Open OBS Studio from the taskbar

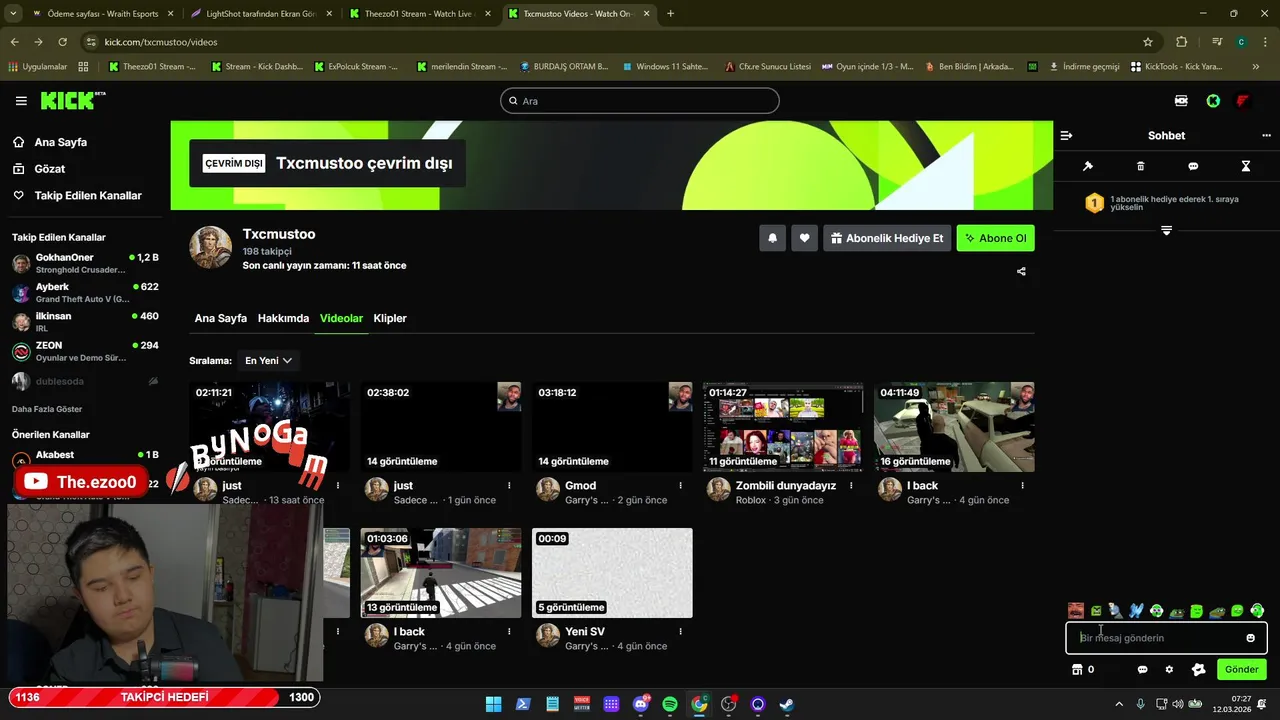[x=728, y=704]
